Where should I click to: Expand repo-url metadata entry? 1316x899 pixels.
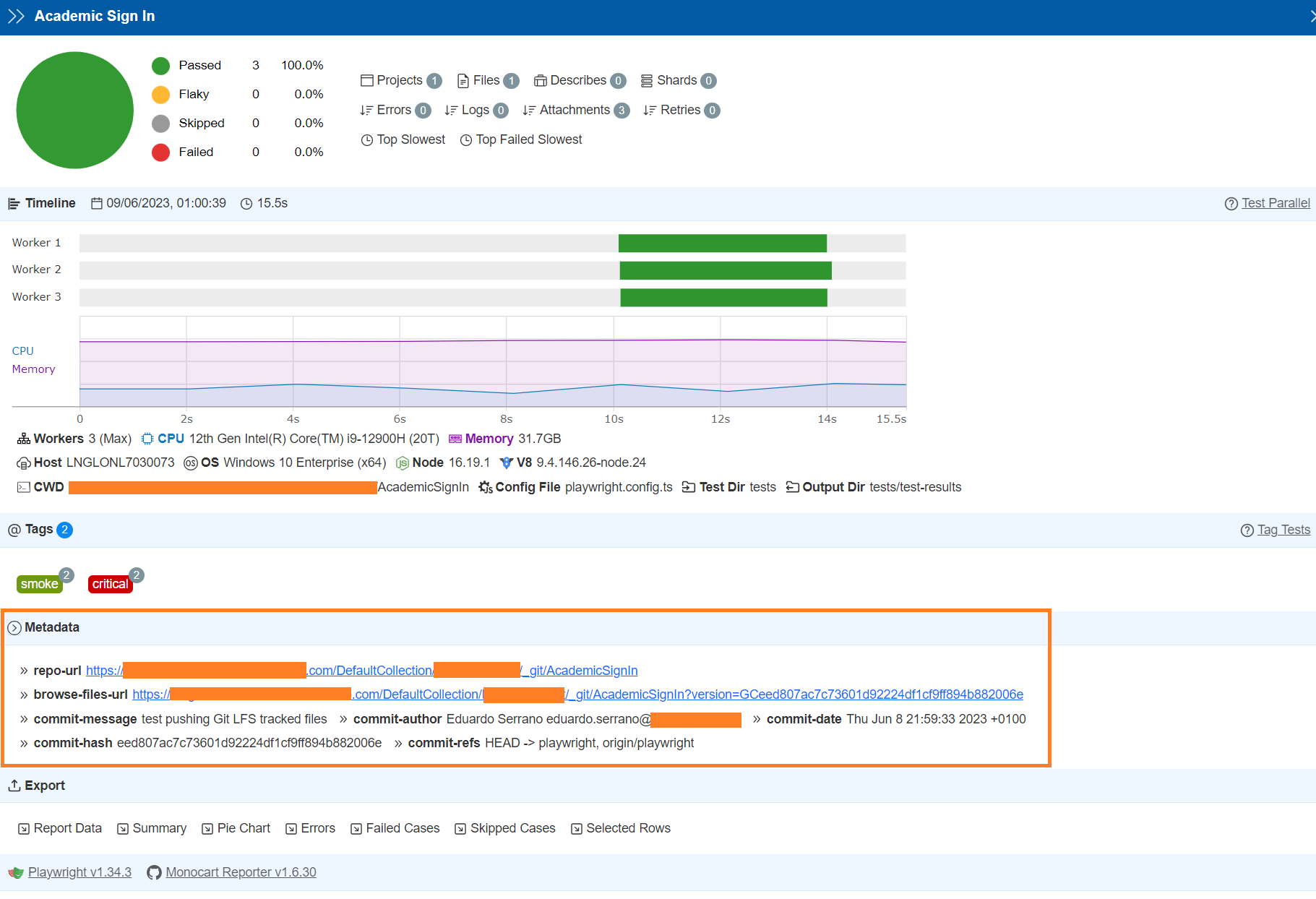pyautogui.click(x=24, y=671)
